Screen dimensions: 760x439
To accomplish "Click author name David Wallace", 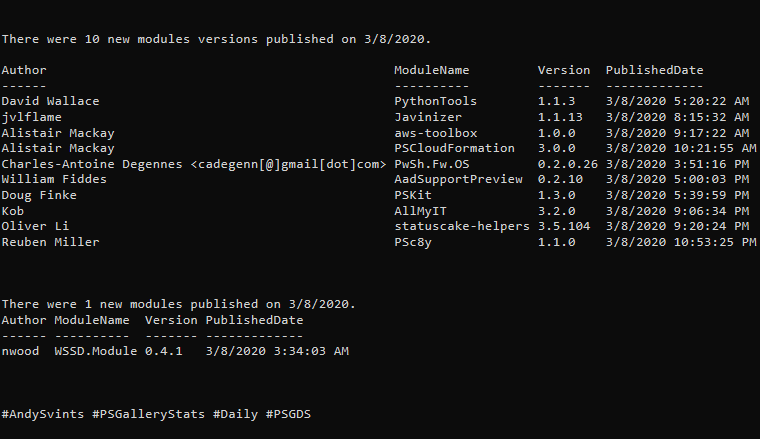I will tap(50, 101).
